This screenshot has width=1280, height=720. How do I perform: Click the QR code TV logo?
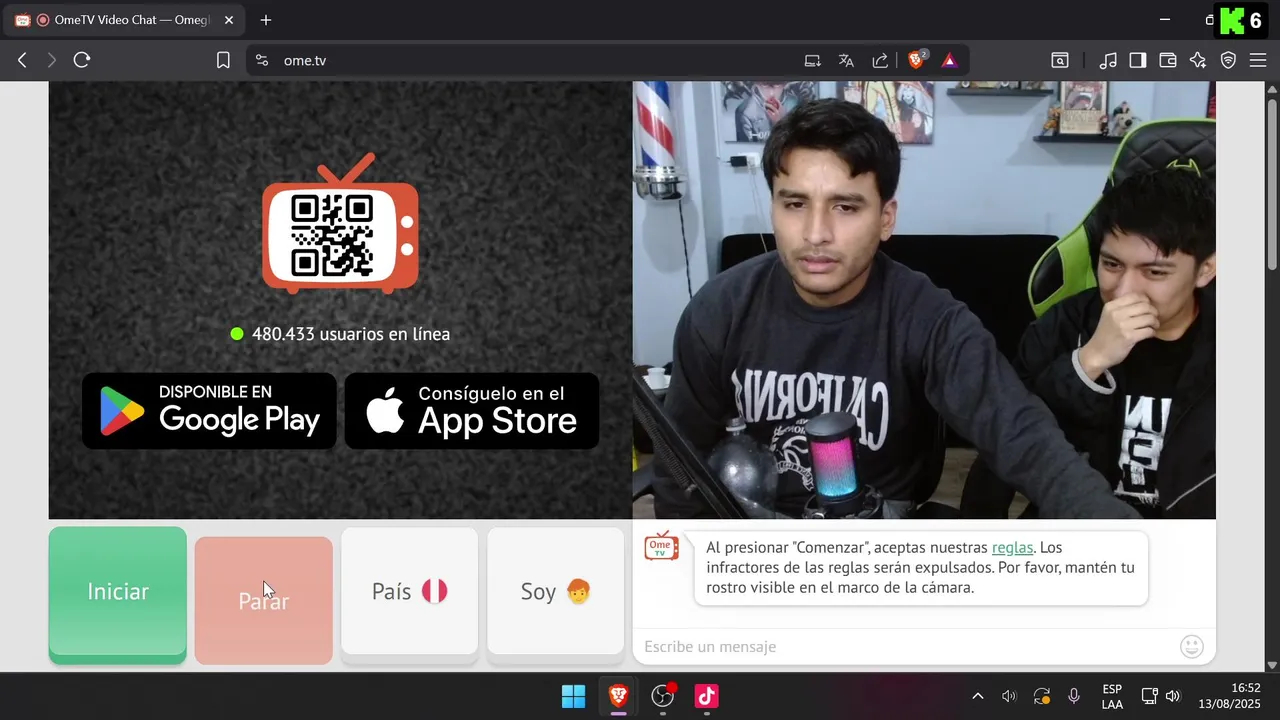(x=340, y=223)
